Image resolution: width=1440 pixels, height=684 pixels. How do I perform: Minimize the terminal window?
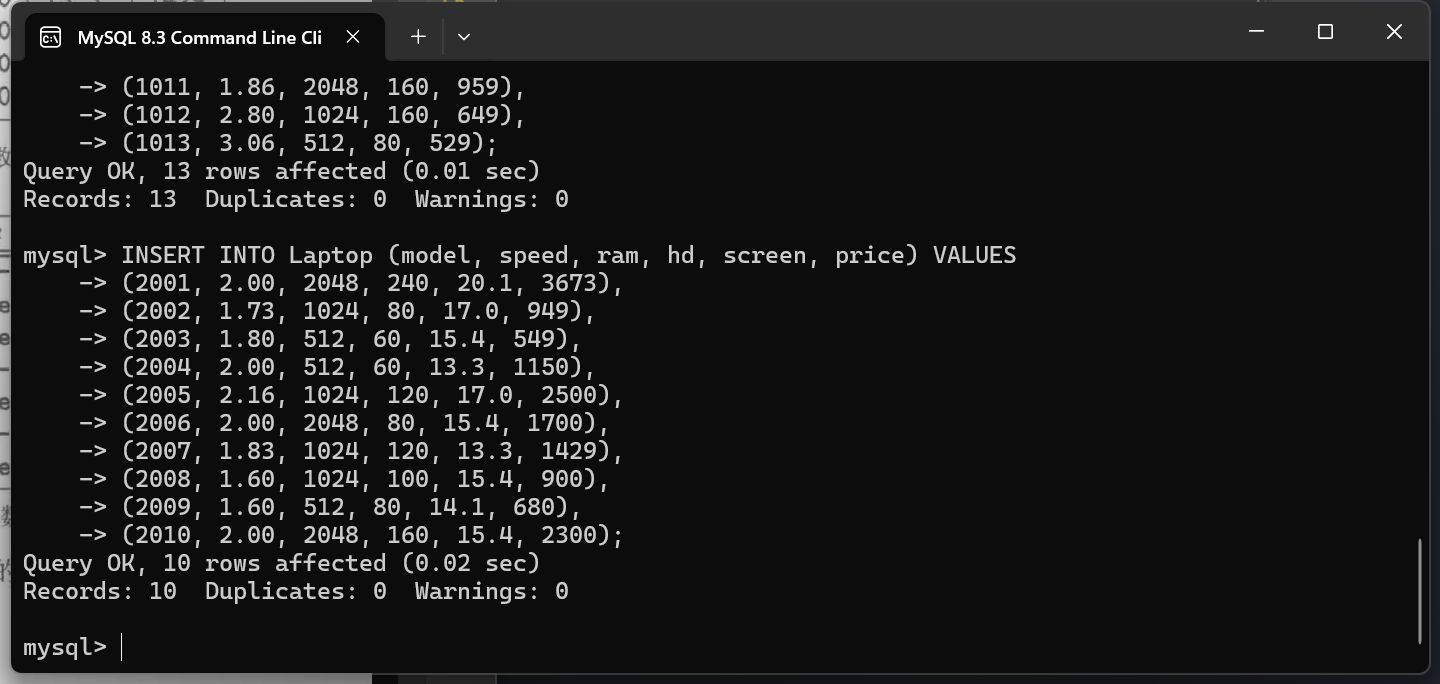(1257, 32)
